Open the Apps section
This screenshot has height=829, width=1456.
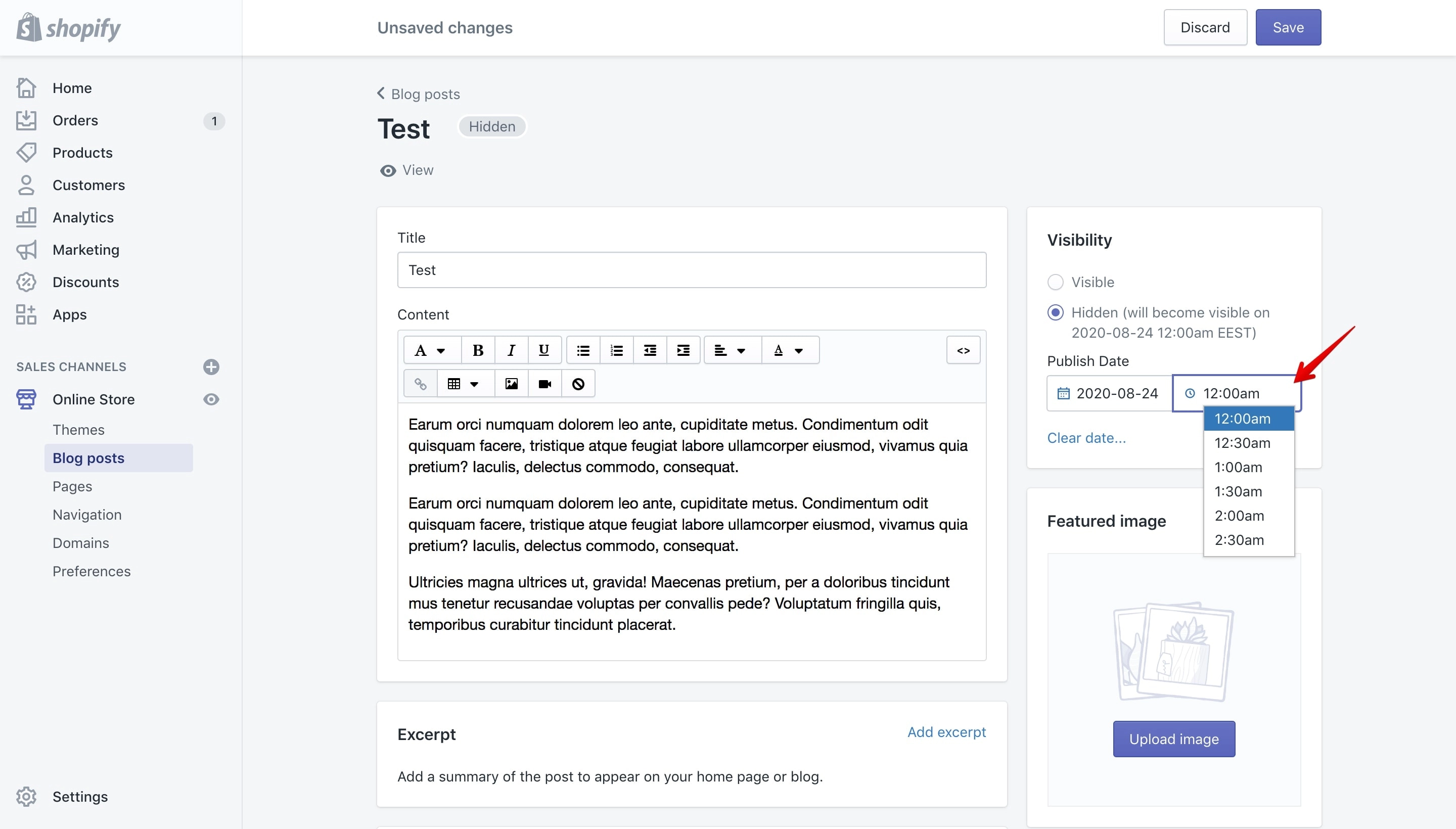point(69,314)
